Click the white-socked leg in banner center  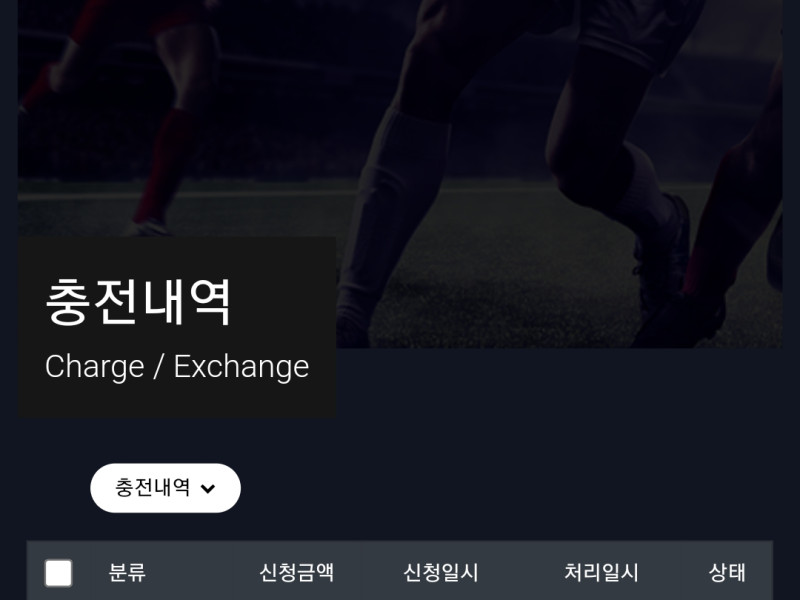(x=393, y=204)
